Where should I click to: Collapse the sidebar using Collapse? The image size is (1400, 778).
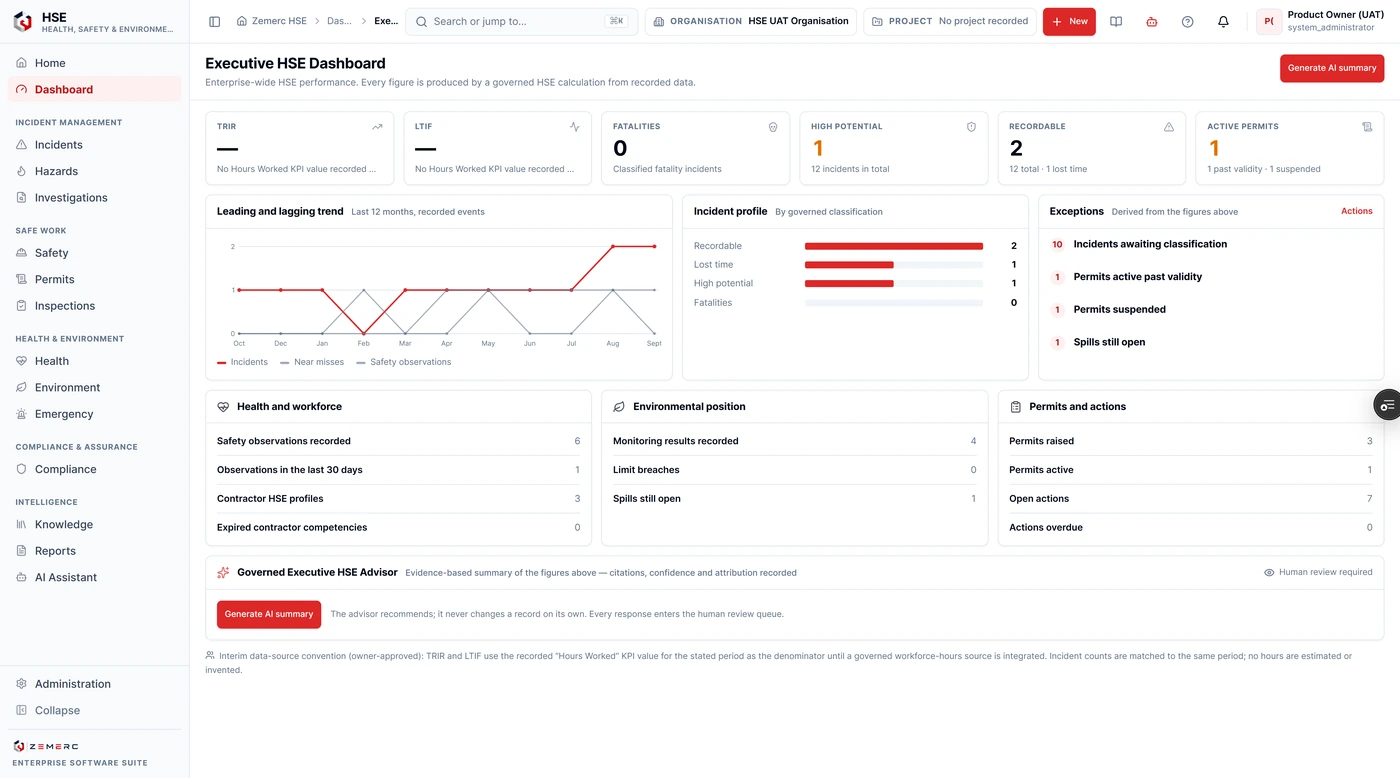pos(94,710)
